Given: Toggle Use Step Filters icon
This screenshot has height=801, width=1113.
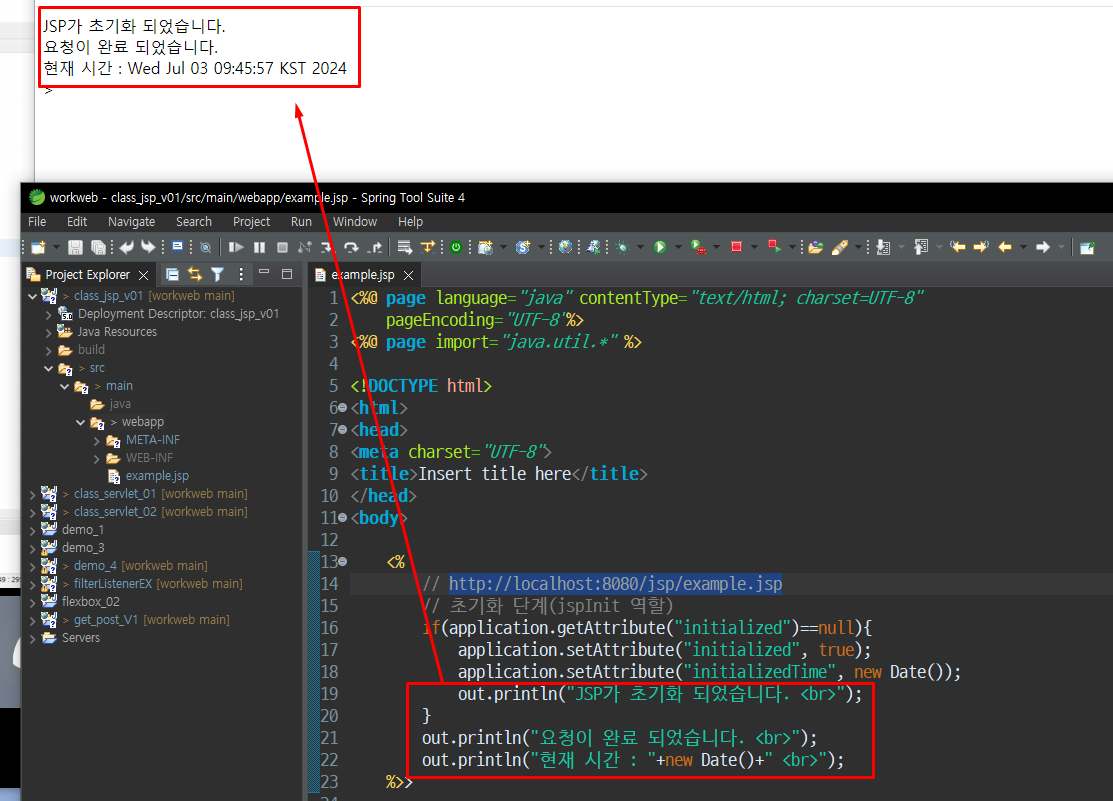Looking at the screenshot, I should [428, 246].
